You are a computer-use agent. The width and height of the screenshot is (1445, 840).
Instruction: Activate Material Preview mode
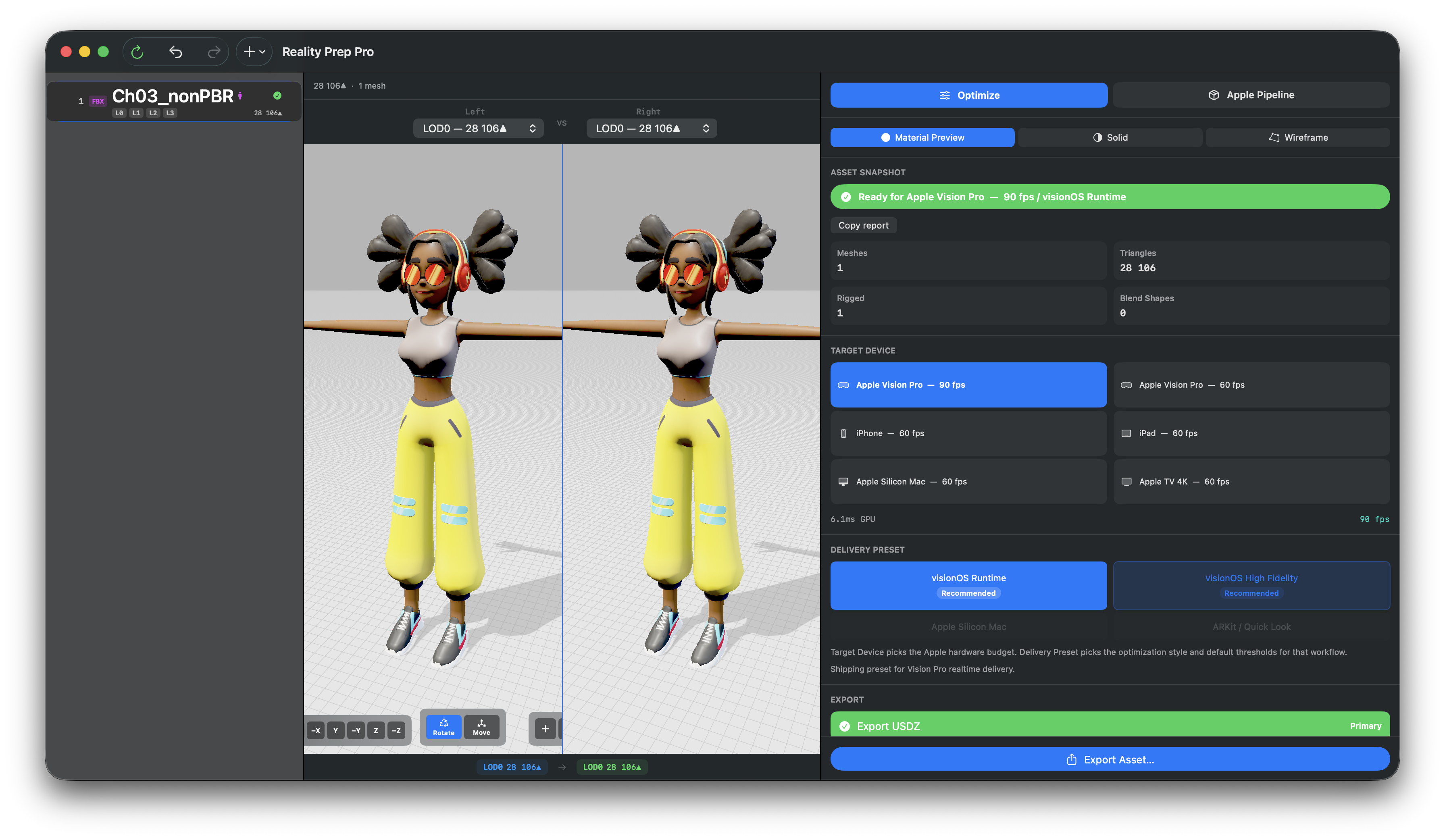[x=922, y=137]
